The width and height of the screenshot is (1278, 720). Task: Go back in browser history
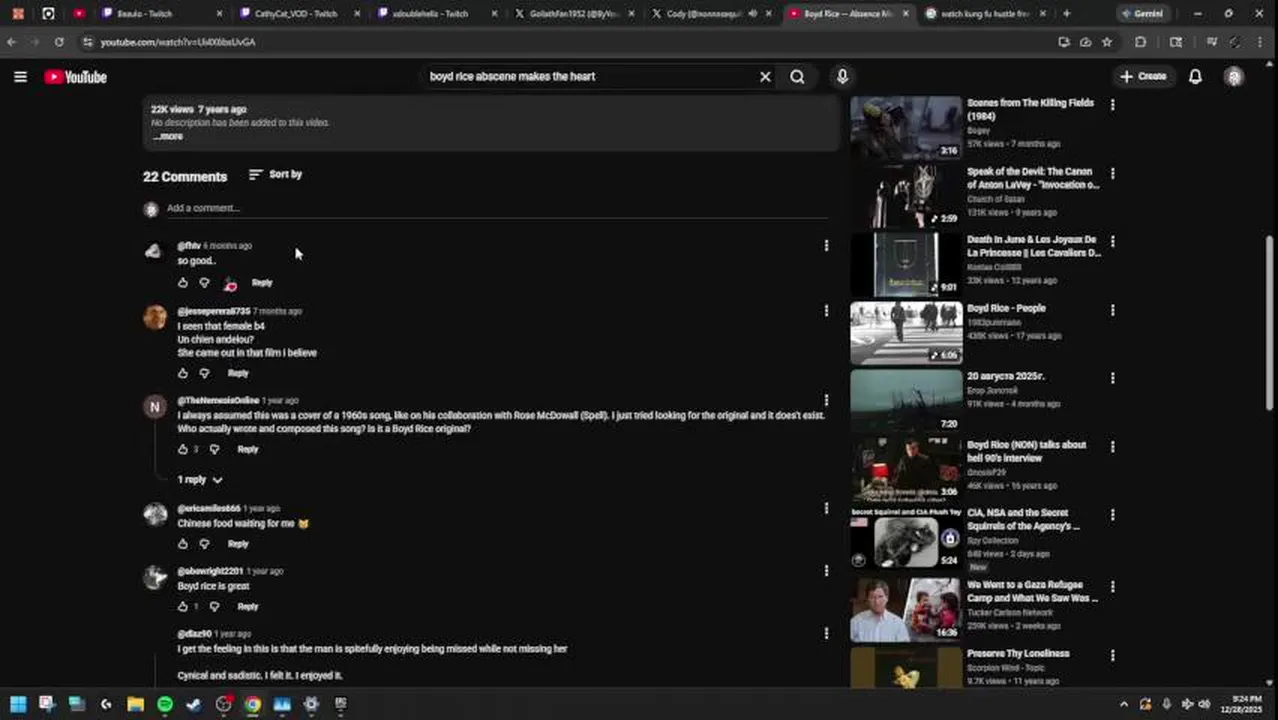(11, 42)
